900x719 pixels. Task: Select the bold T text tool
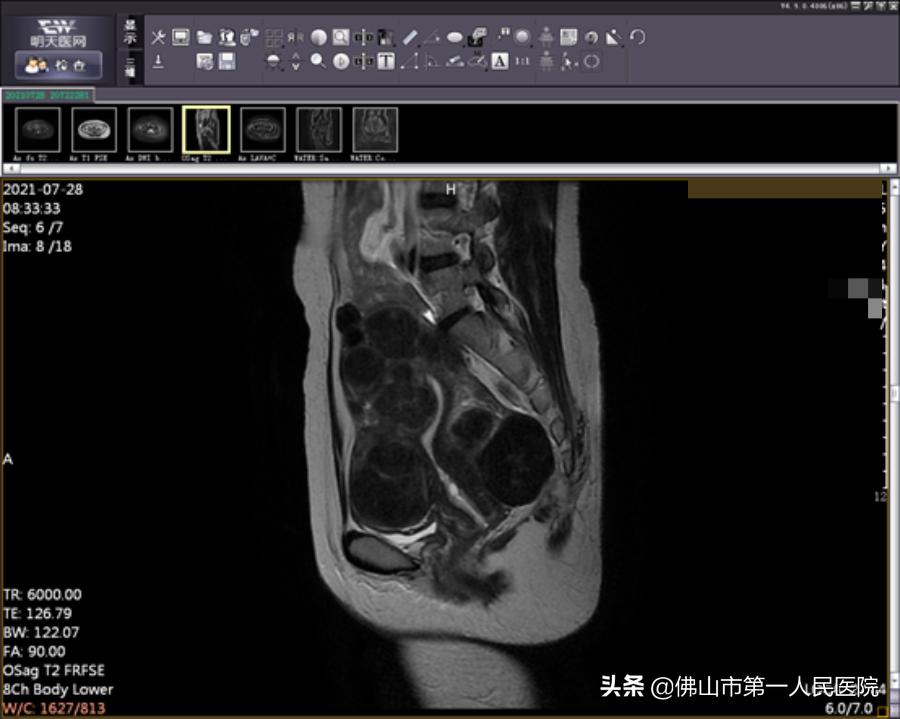[x=386, y=61]
